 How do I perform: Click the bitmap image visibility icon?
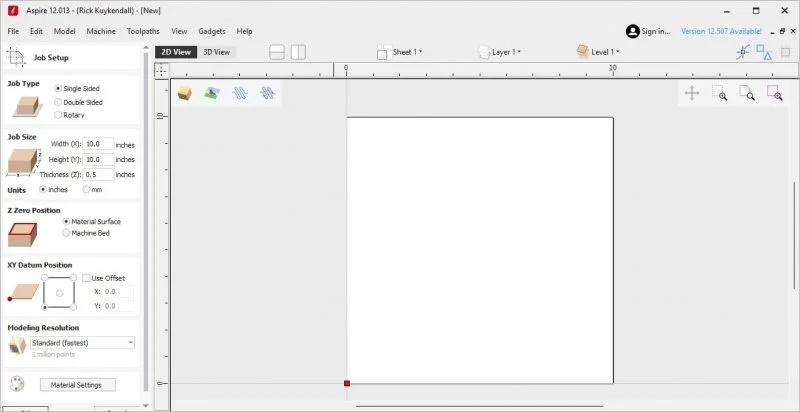(x=212, y=93)
